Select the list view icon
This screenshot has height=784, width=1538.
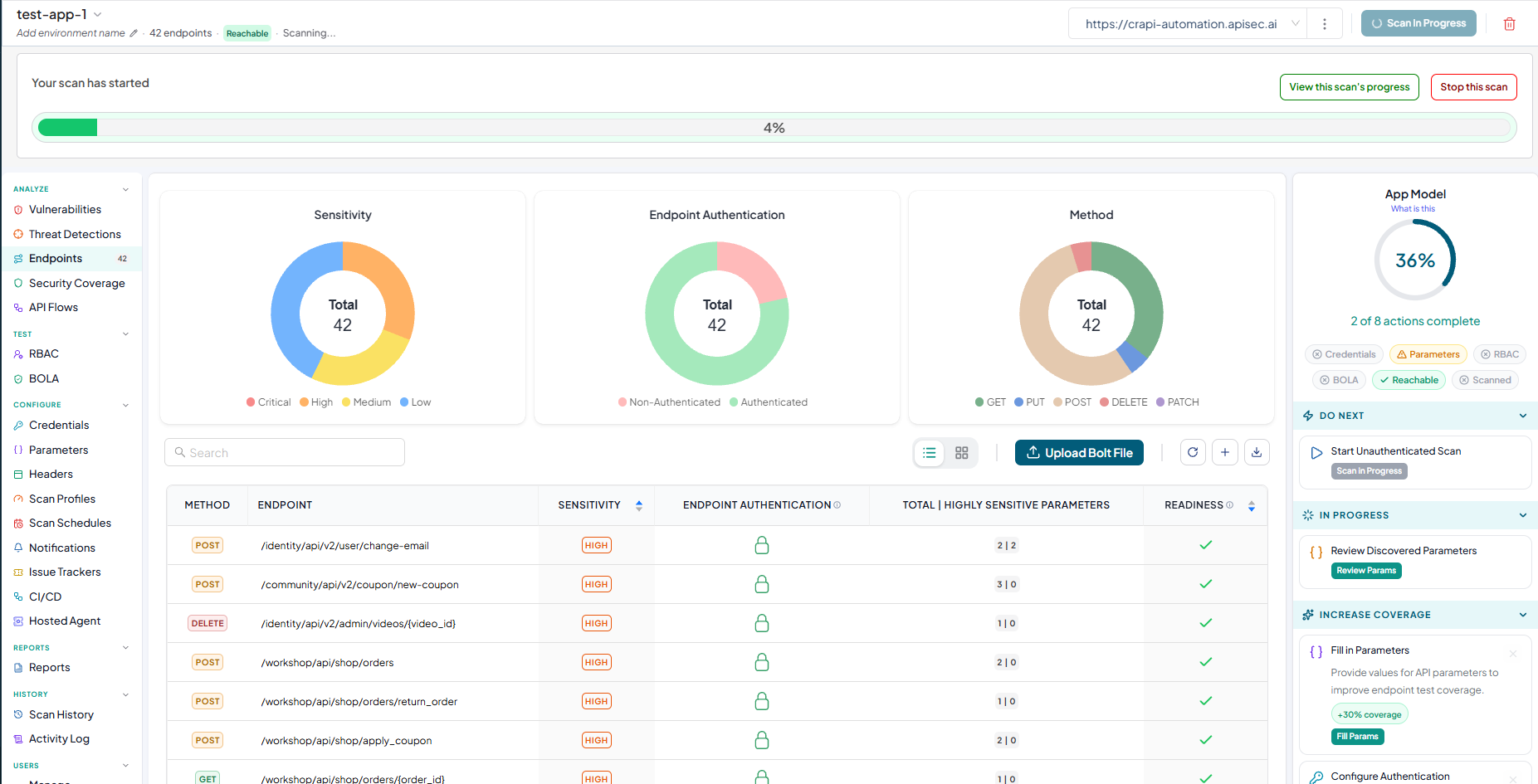pos(930,453)
